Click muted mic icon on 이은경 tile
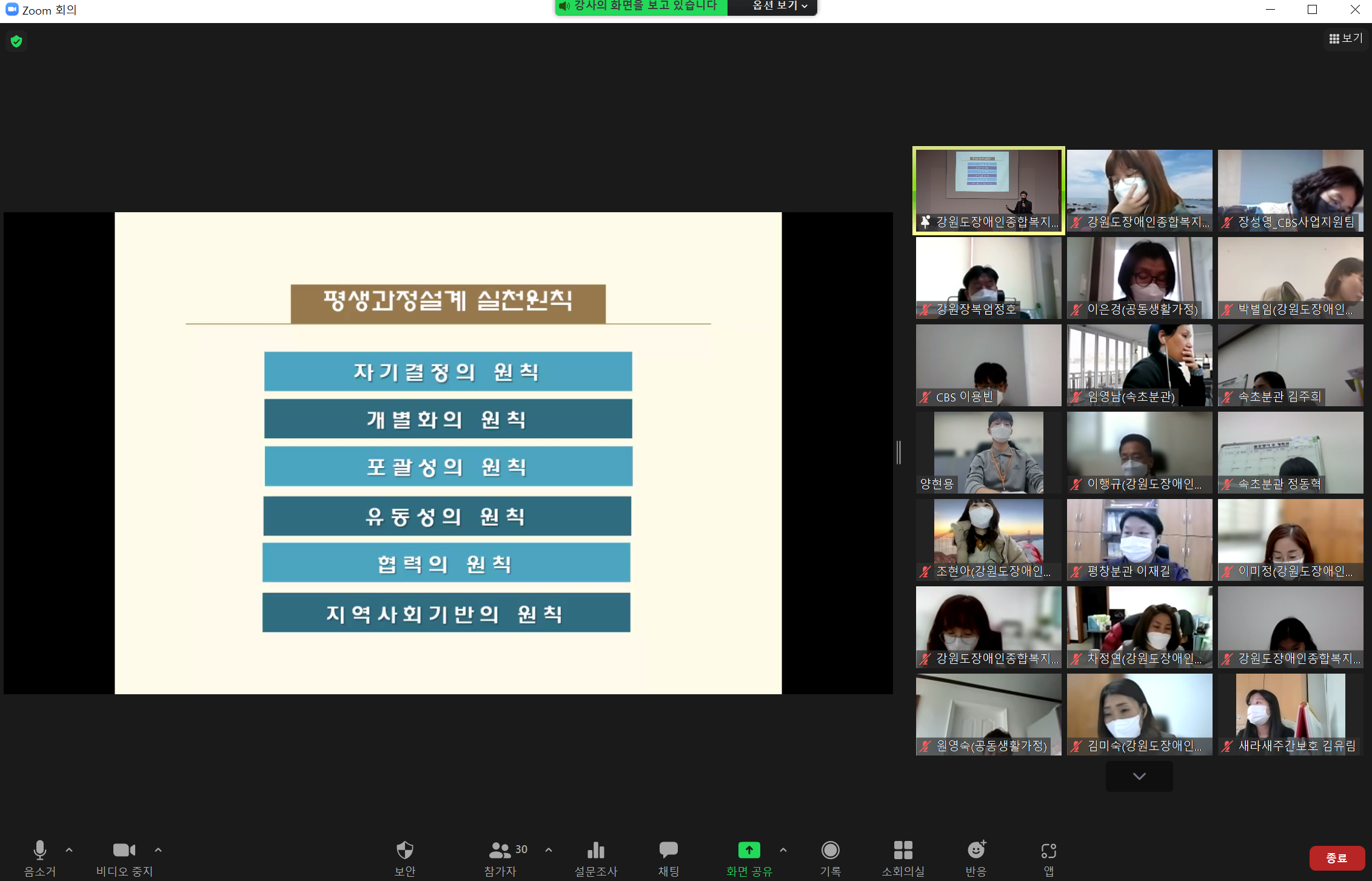 [1076, 310]
